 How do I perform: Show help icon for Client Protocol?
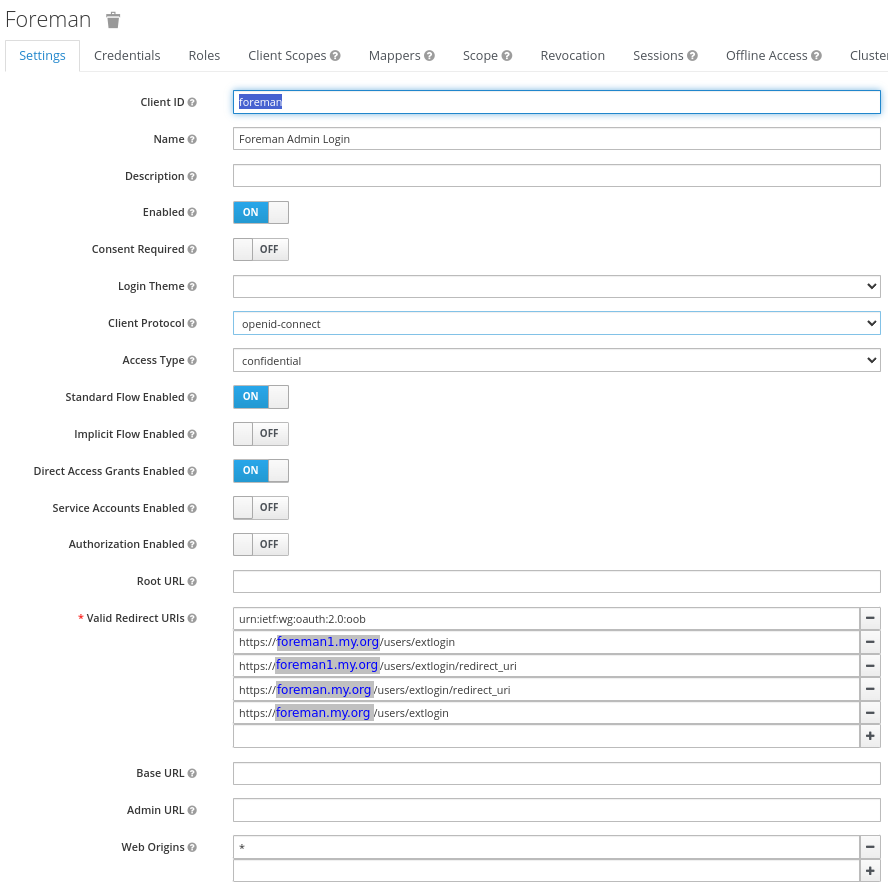point(192,323)
